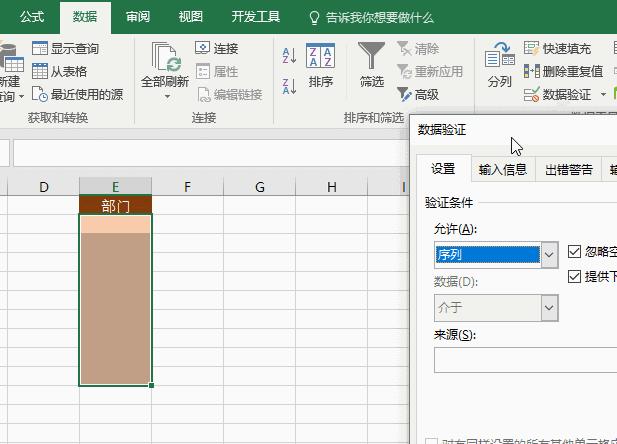Switch to Input Message (输入信息) tab
The width and height of the screenshot is (617, 444).
(503, 170)
